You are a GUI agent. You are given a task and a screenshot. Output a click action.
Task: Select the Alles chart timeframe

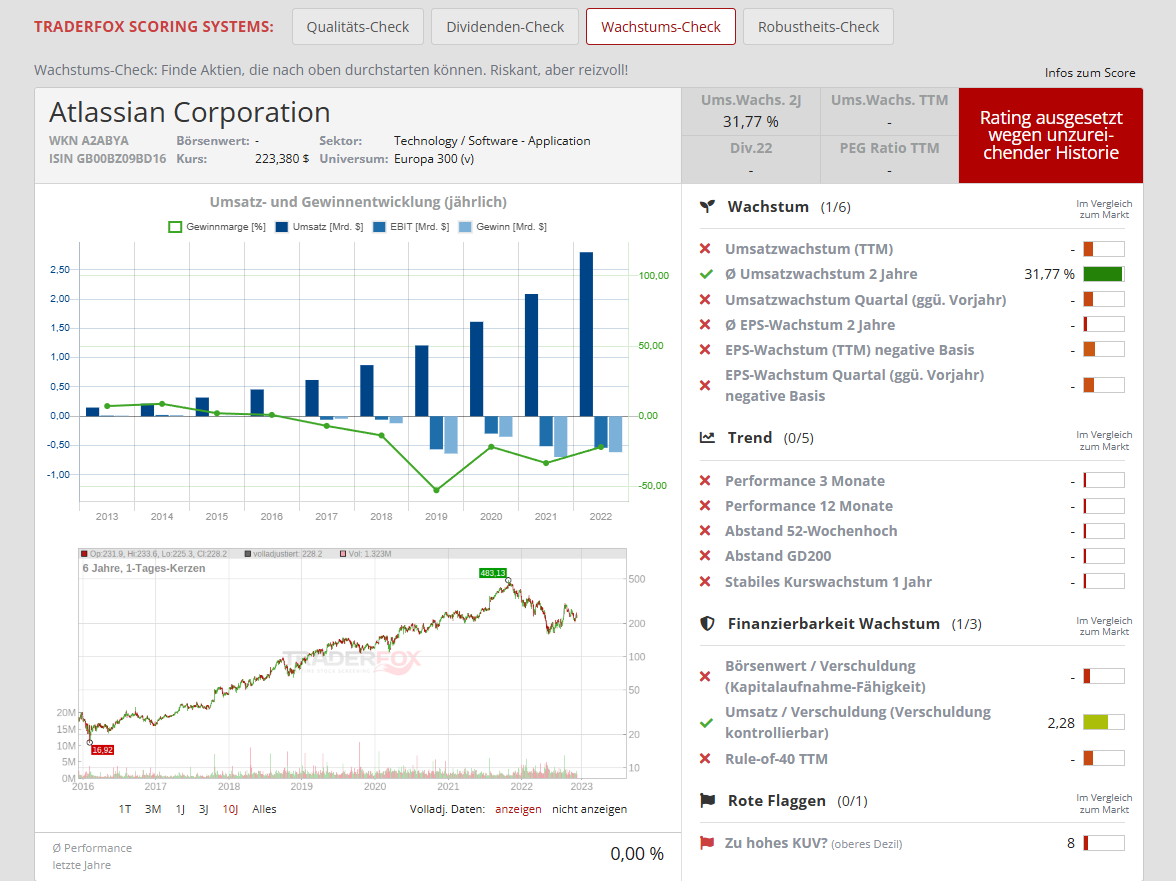click(x=264, y=809)
